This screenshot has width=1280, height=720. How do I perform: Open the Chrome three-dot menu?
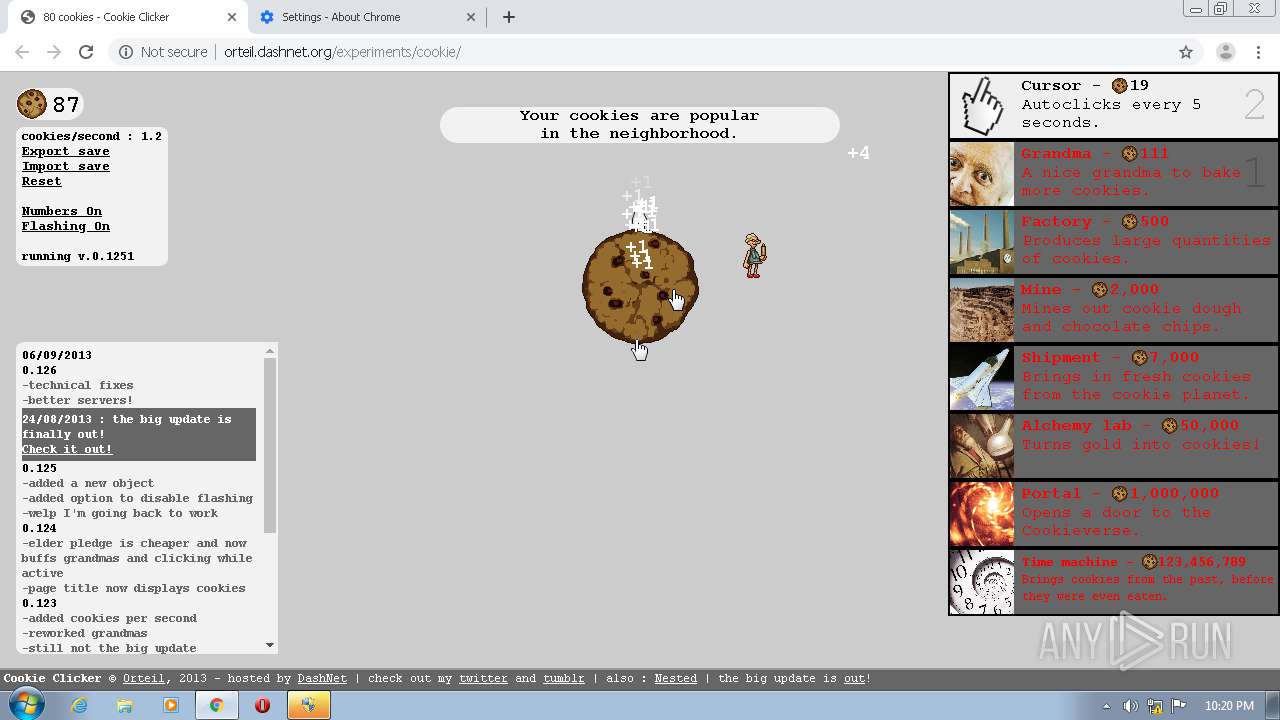(x=1258, y=52)
